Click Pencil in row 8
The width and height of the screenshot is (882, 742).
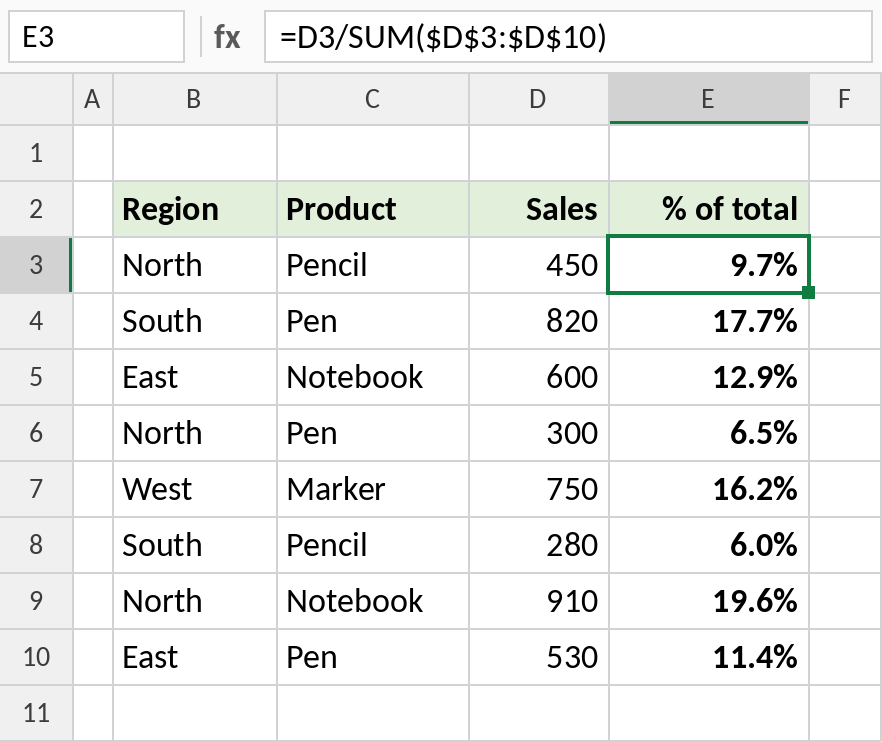tap(372, 545)
